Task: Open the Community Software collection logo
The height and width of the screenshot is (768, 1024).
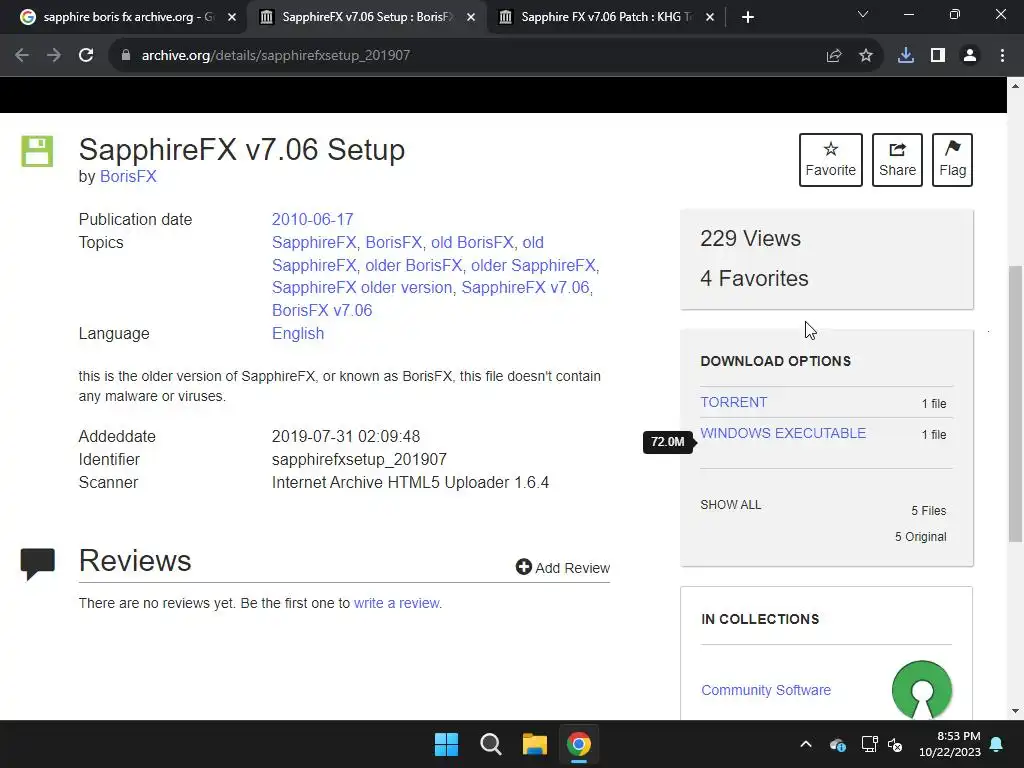Action: click(x=921, y=690)
